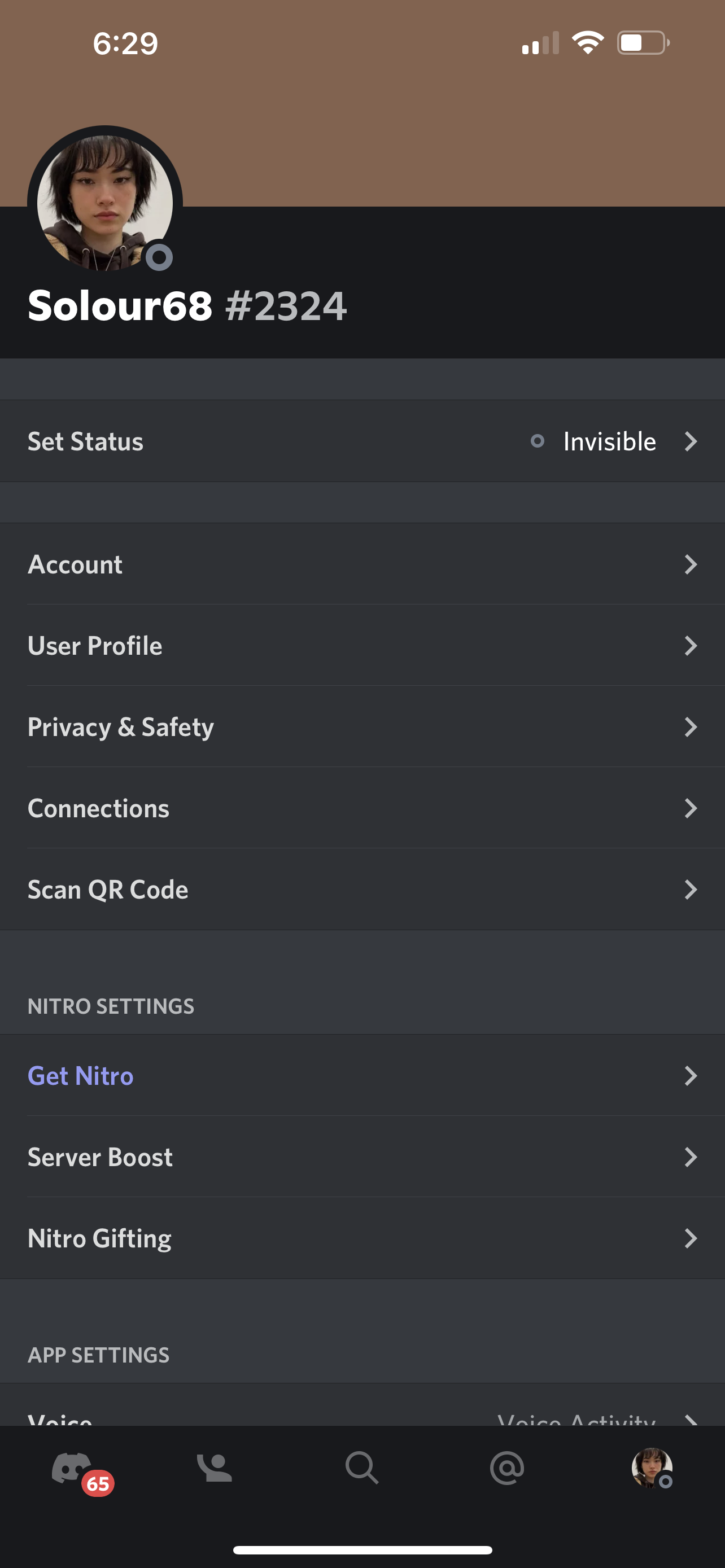Expand the Account chevron

click(x=691, y=564)
